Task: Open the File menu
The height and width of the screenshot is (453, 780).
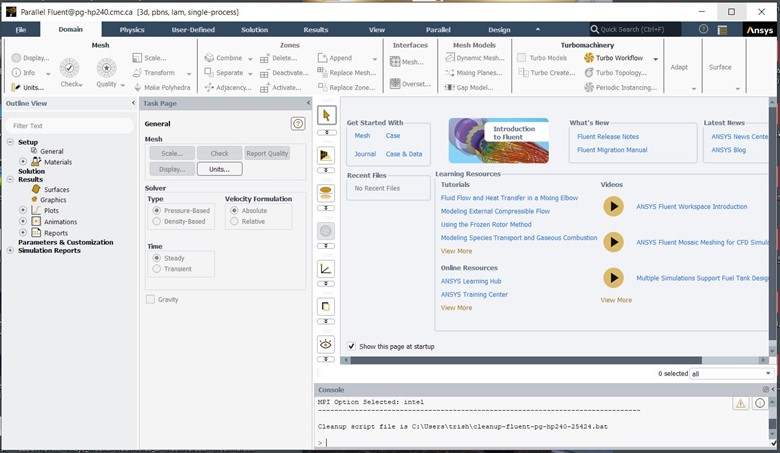Action: click(x=21, y=30)
